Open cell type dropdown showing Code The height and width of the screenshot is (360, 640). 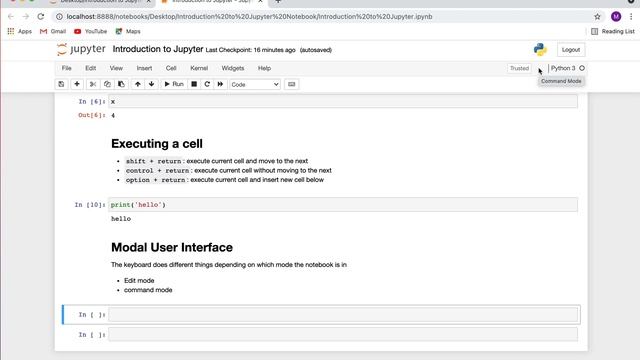pyautogui.click(x=255, y=84)
